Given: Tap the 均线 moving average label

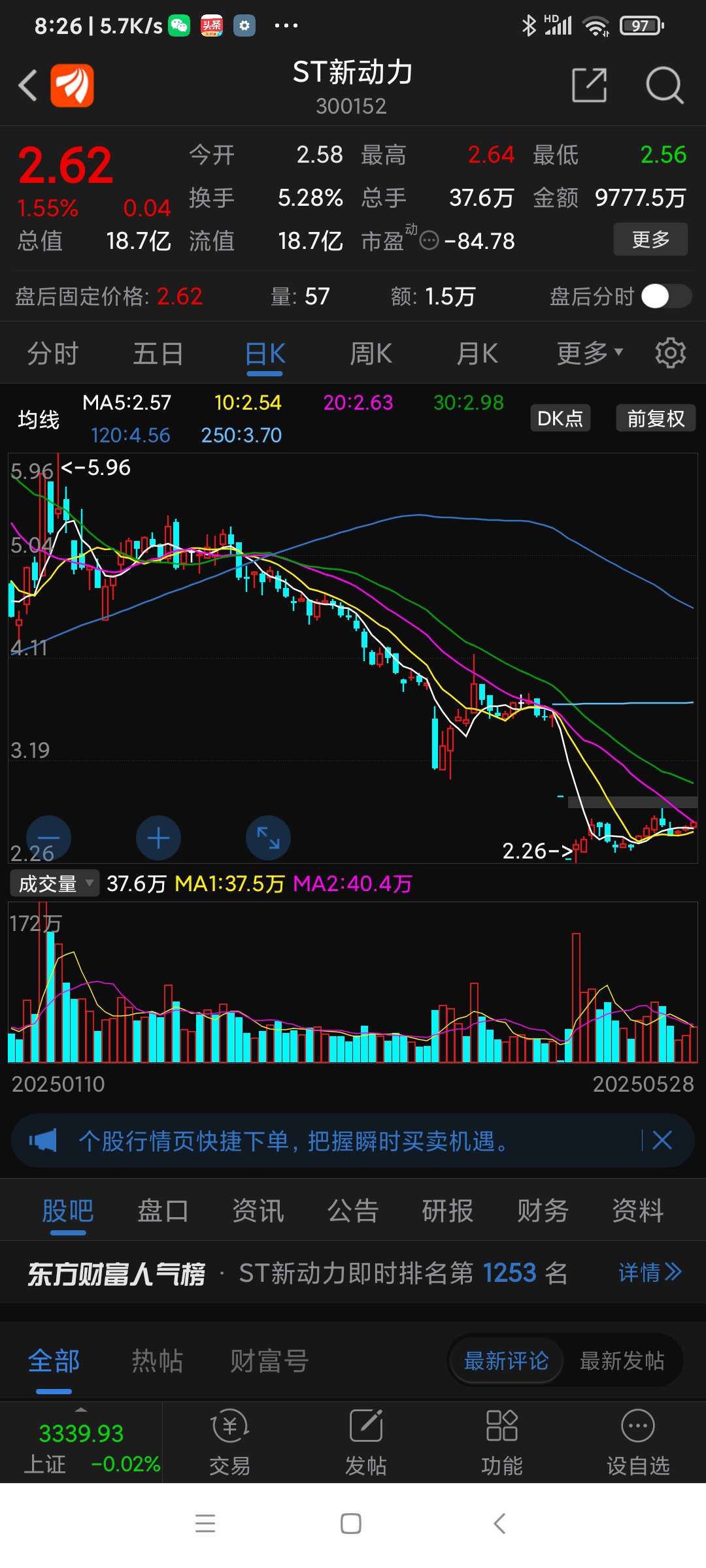Looking at the screenshot, I should pos(39,419).
